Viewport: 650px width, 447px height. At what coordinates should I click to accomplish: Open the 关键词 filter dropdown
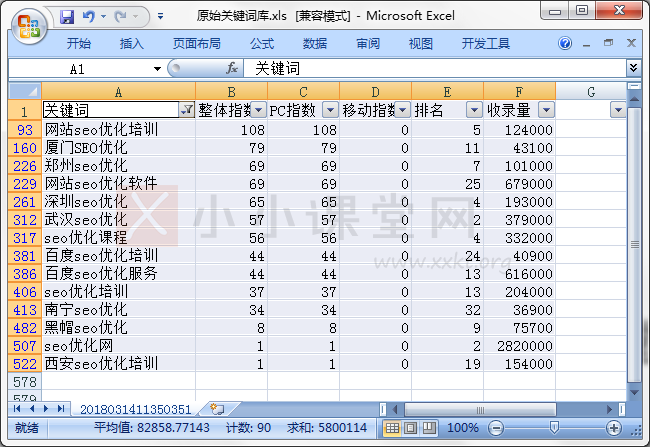(x=187, y=110)
